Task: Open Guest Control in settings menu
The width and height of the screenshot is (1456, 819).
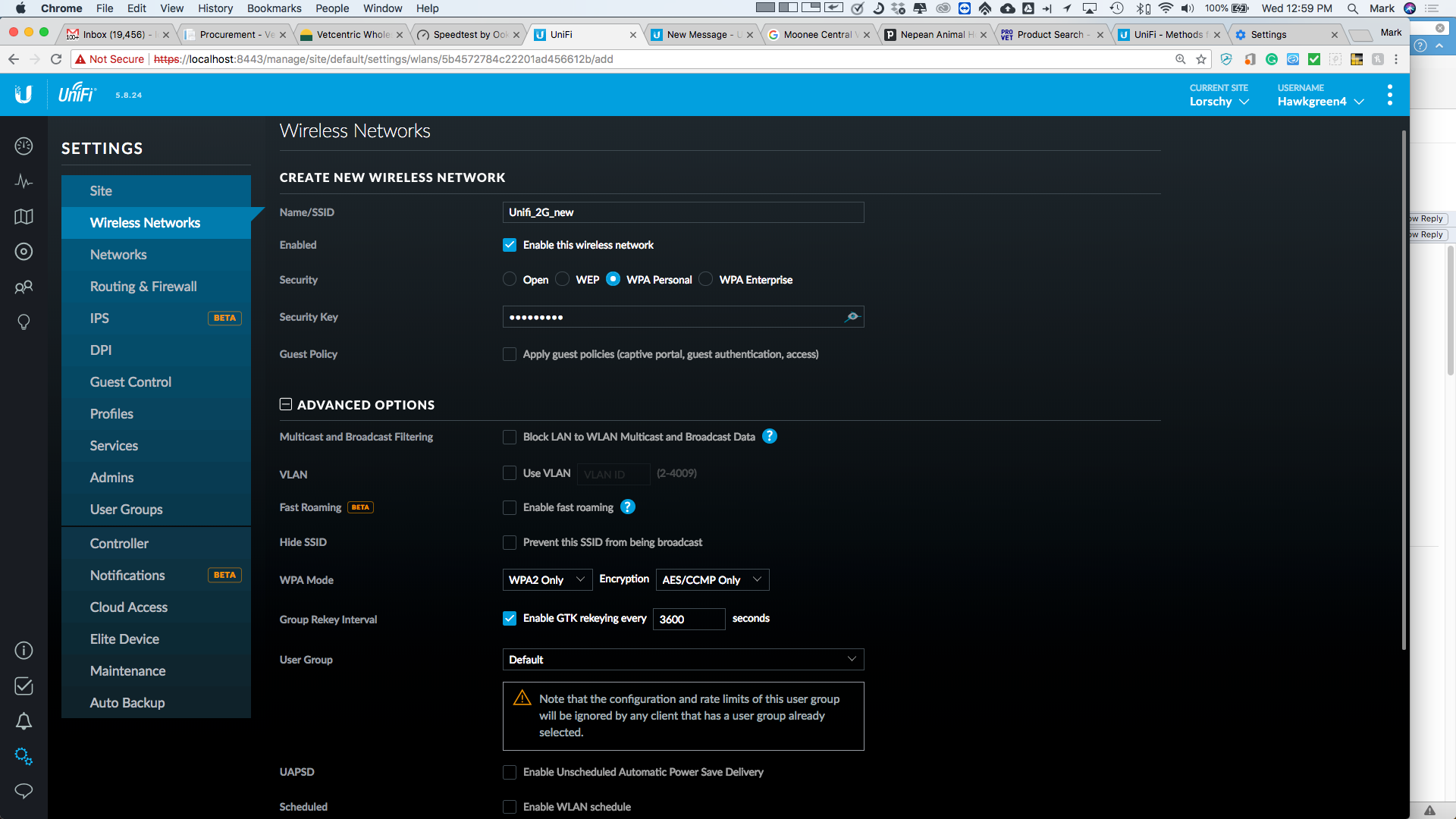Action: (x=130, y=382)
